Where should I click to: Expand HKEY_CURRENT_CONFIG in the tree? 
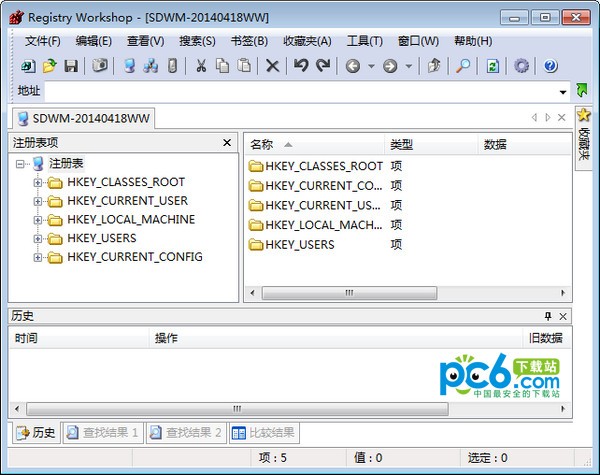[x=38, y=258]
